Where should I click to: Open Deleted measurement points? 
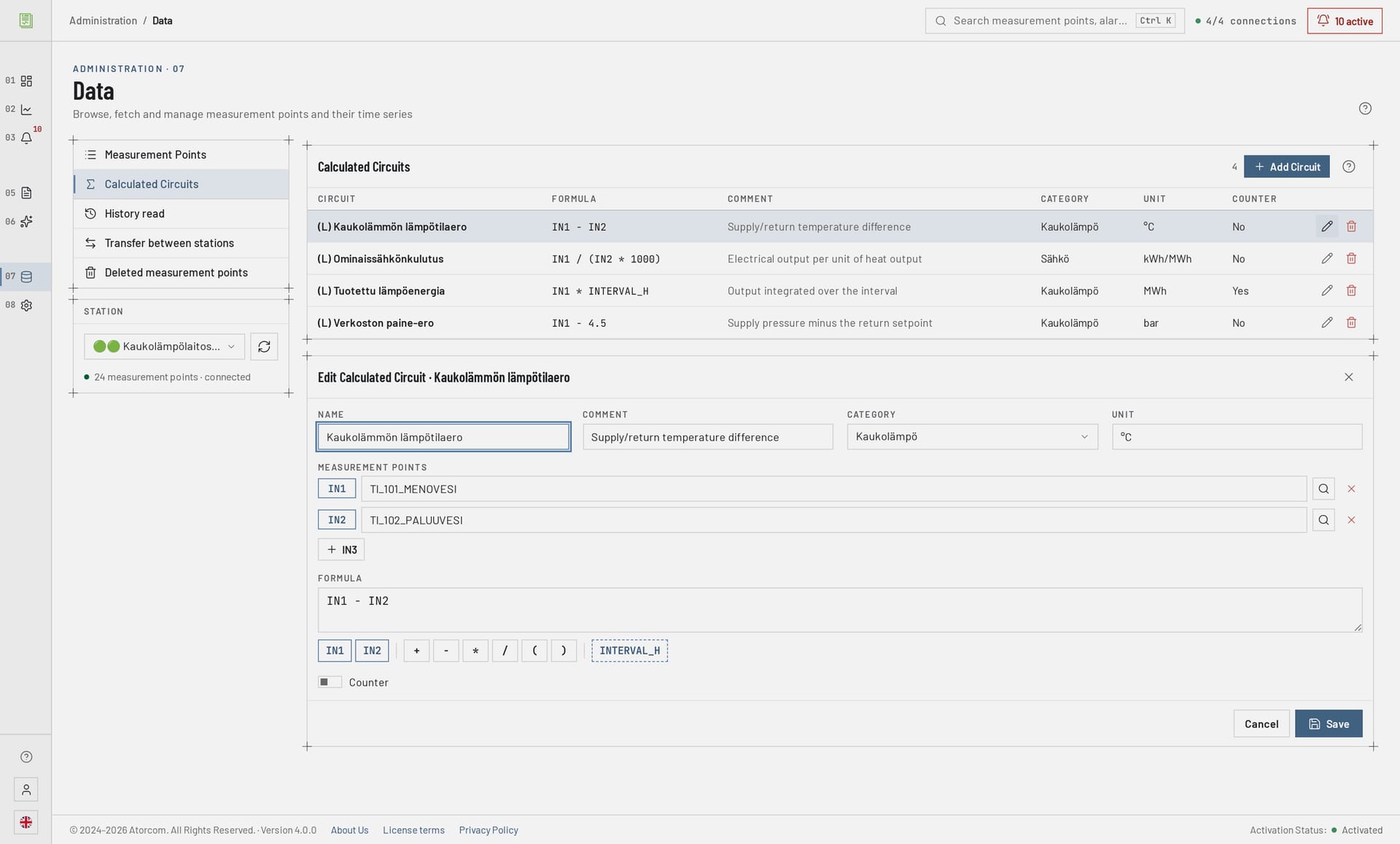(x=181, y=273)
